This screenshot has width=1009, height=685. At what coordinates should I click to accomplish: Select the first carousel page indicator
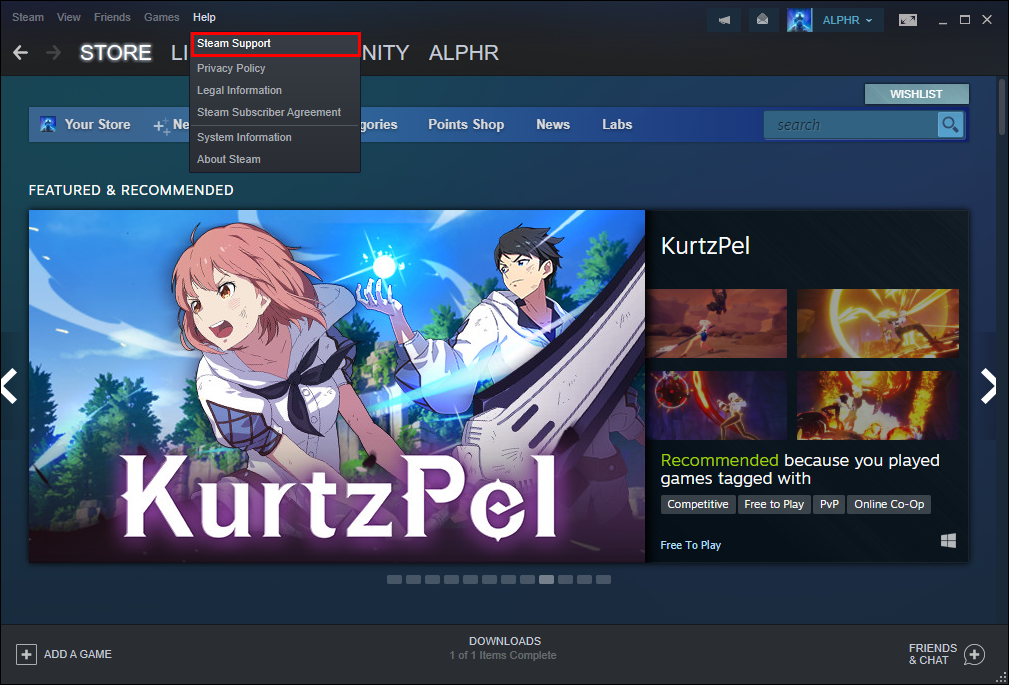point(394,579)
